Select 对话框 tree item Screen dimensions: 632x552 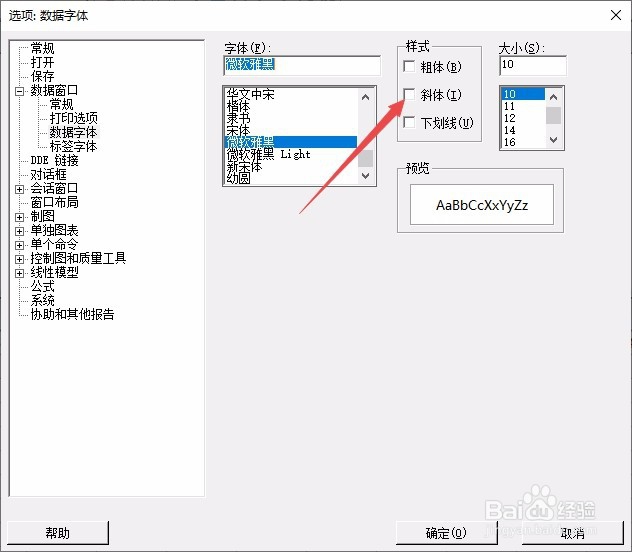click(48, 174)
